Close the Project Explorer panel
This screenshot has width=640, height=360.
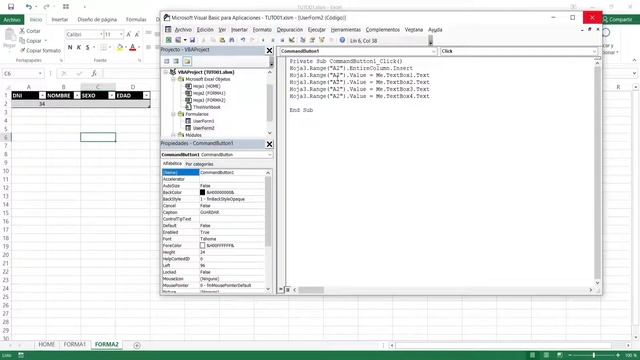(269, 51)
